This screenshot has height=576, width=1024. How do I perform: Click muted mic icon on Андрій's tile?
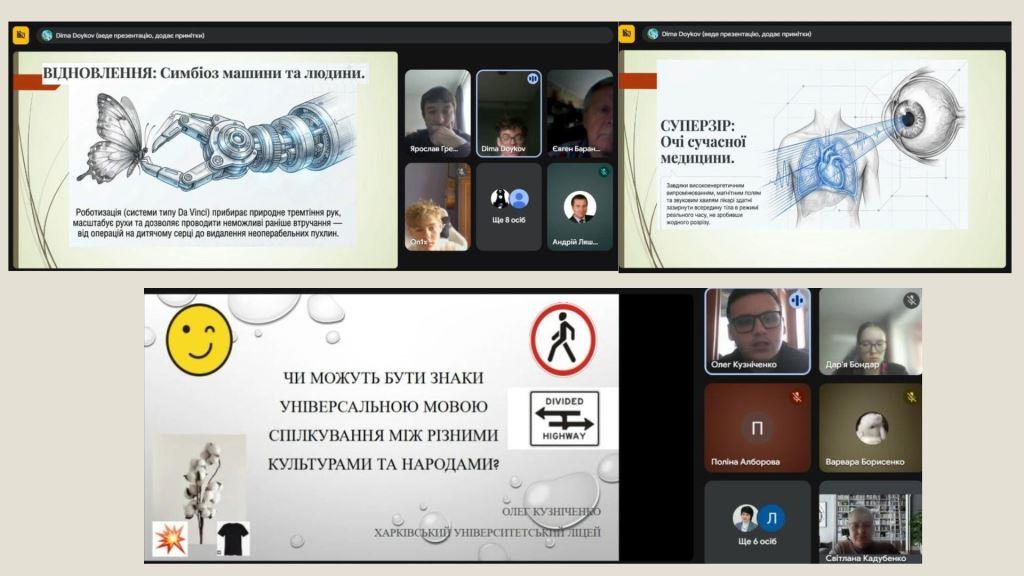(x=603, y=172)
